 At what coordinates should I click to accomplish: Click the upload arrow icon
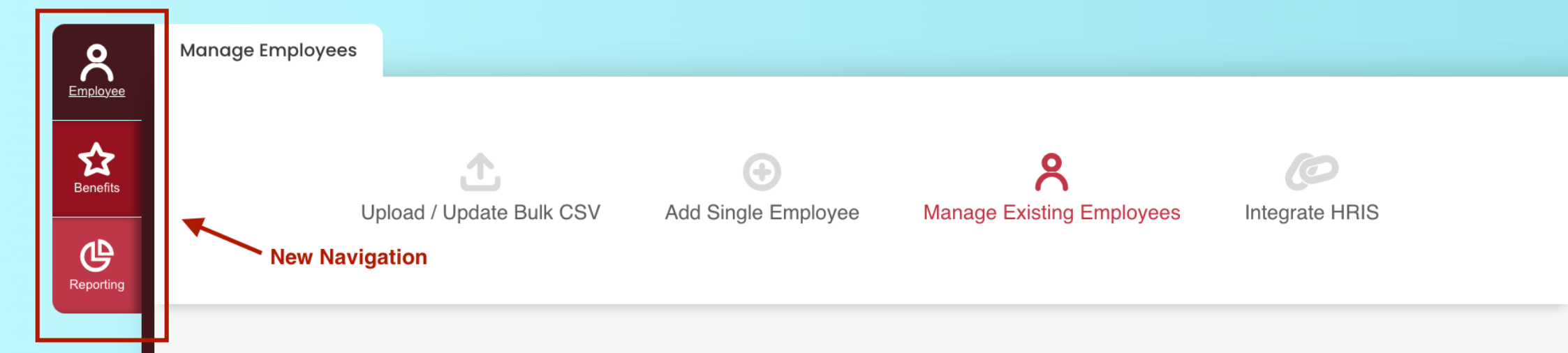coord(480,172)
